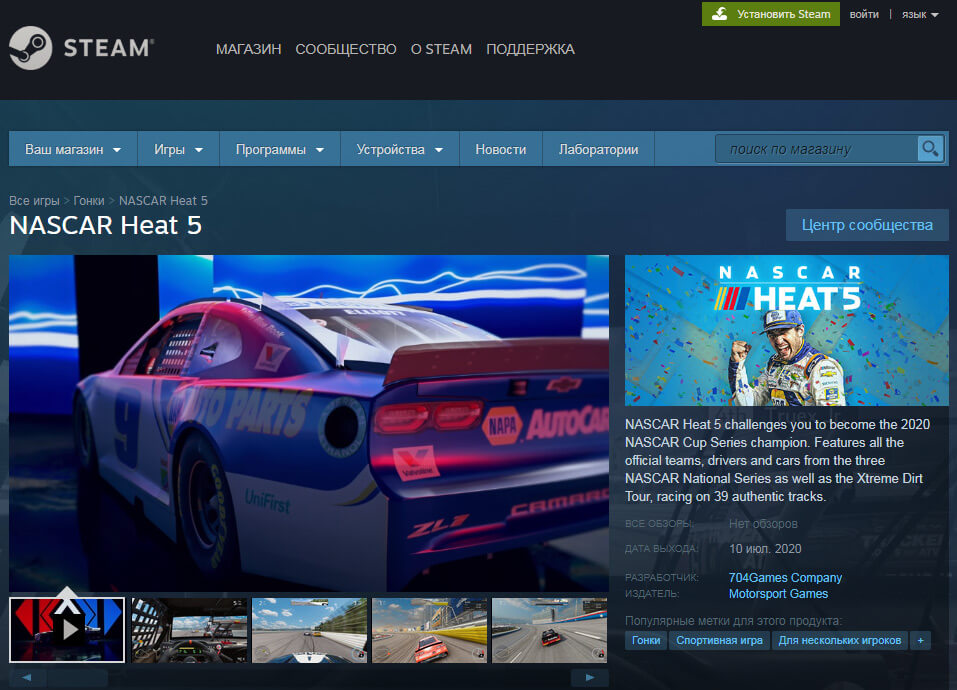
Task: Select the red car screenshot thumbnail
Action: click(x=430, y=630)
